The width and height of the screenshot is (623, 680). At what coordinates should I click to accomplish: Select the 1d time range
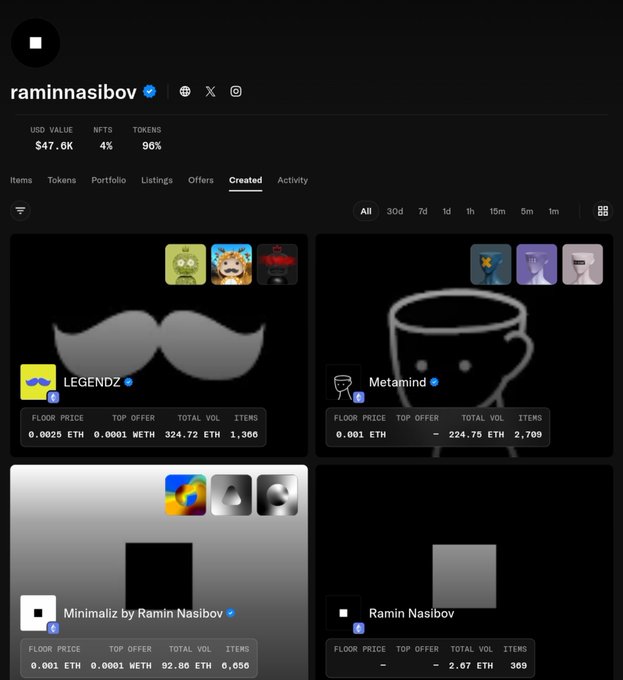coord(447,211)
